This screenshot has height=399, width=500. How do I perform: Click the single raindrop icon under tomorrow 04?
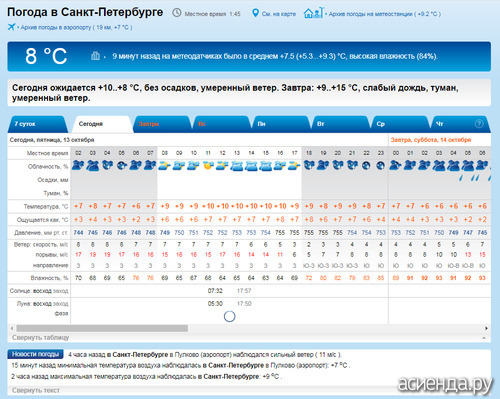461,178
